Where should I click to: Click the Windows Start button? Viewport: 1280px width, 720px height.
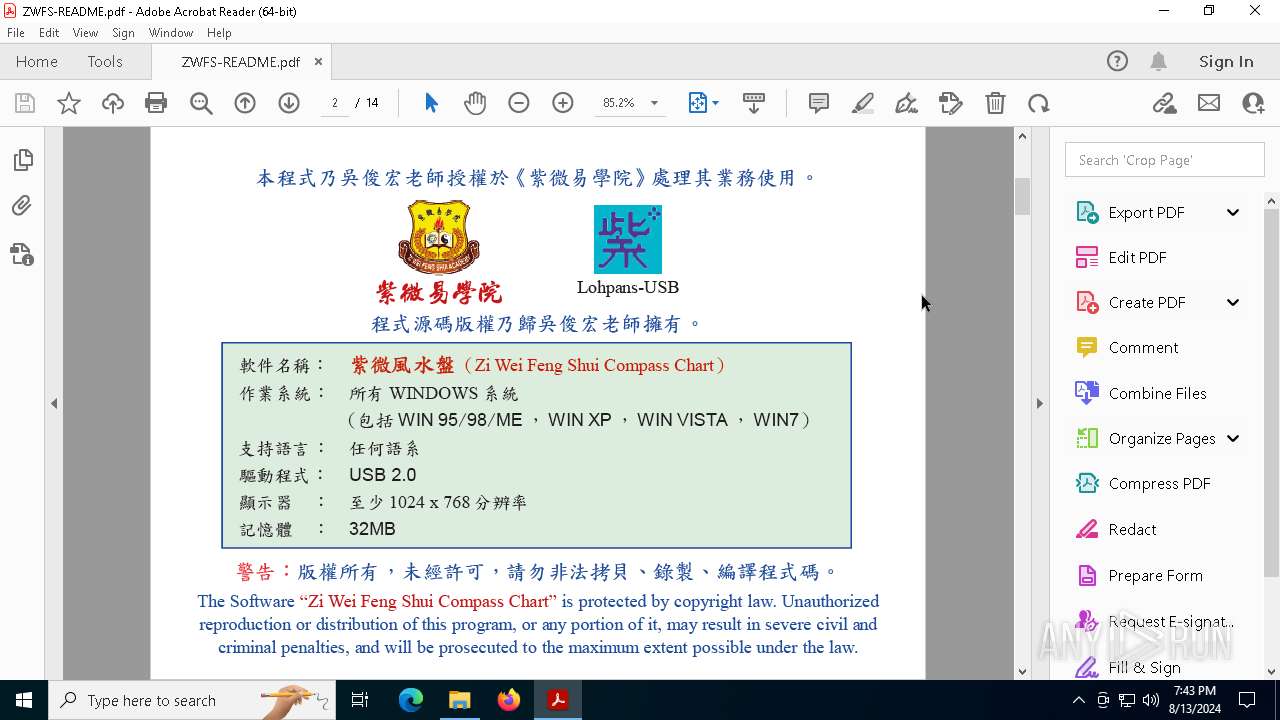click(x=24, y=700)
